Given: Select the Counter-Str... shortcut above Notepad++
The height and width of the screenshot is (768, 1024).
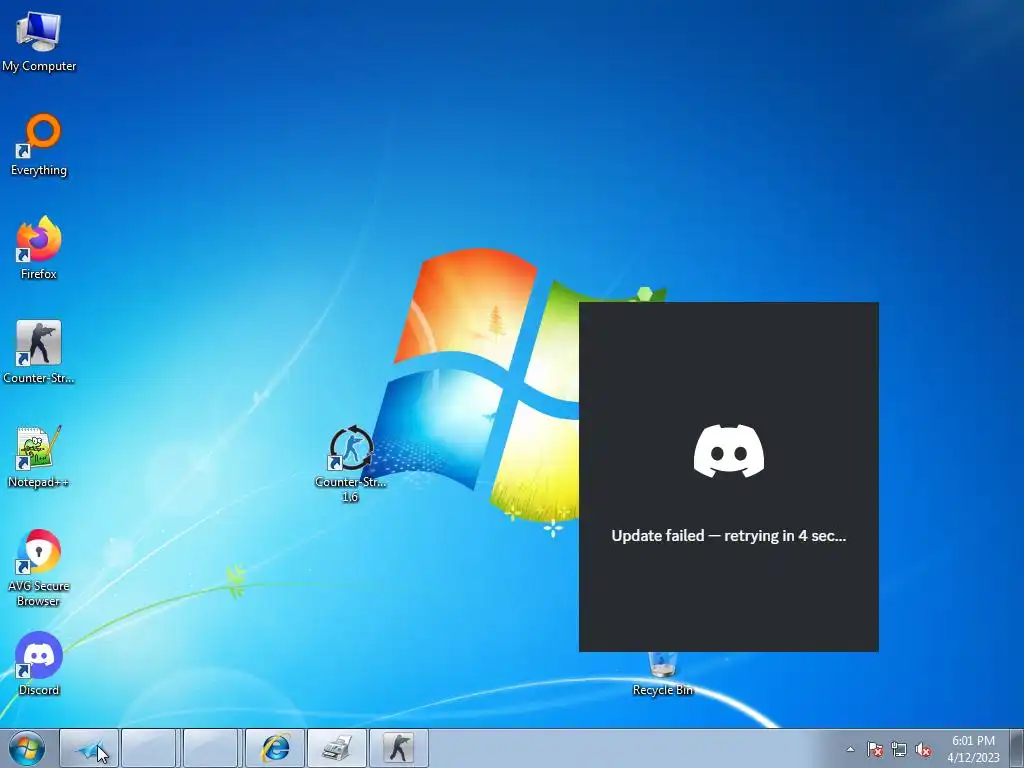Looking at the screenshot, I should pyautogui.click(x=39, y=351).
